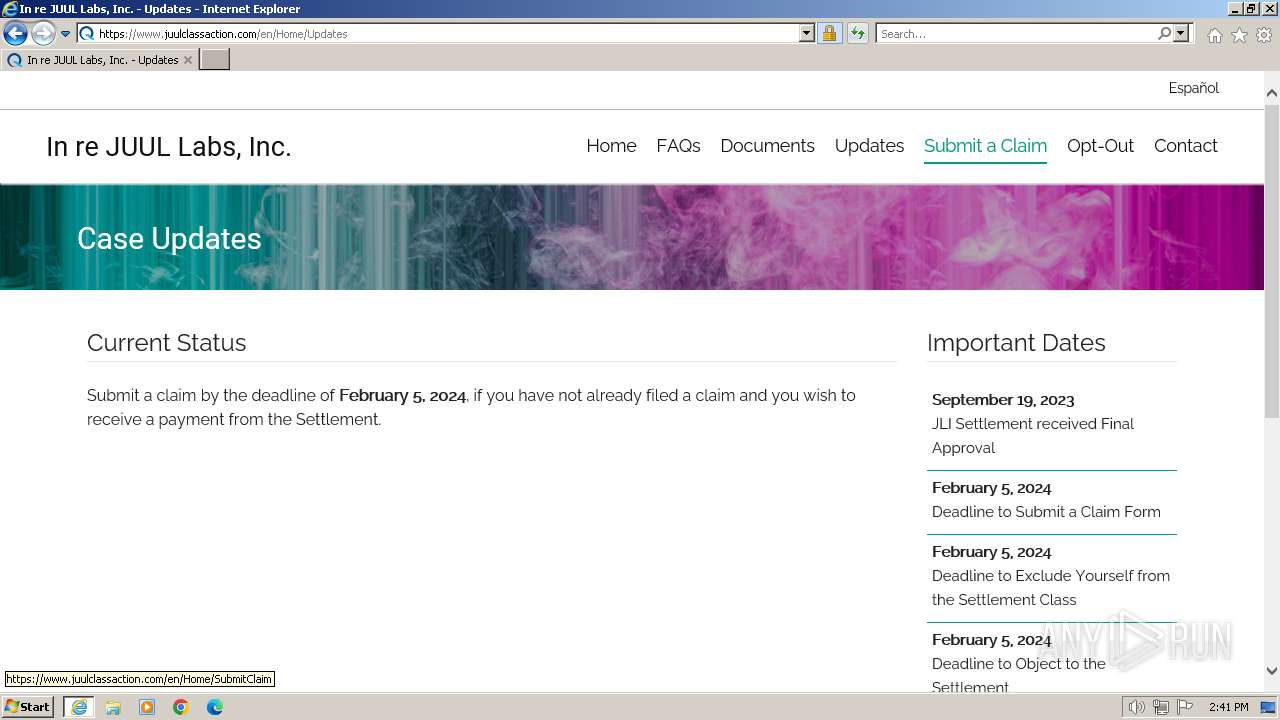Open the FAQs page
The image size is (1280, 720).
[x=678, y=146]
